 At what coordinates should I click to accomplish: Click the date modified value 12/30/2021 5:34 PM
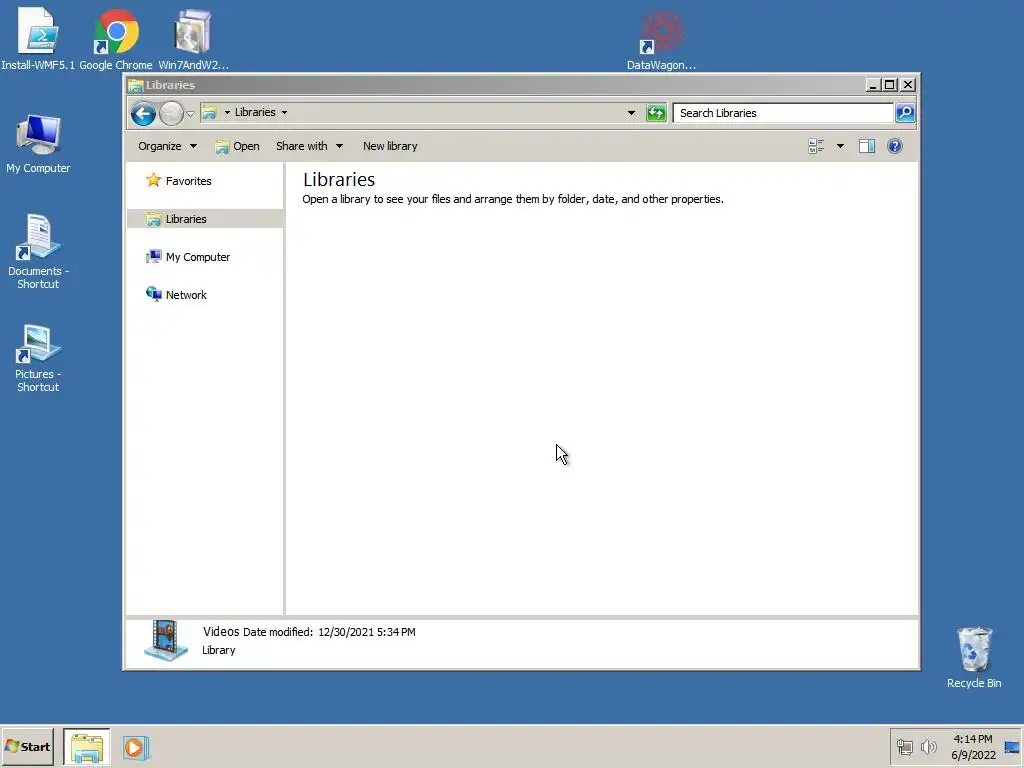pos(366,632)
